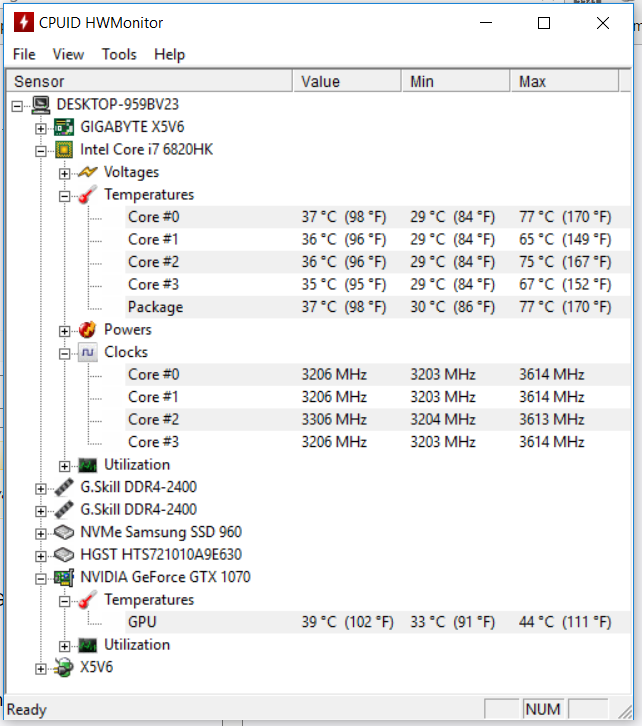Click the GPU Temperatures thermometer icon
The width and height of the screenshot is (642, 726).
pyautogui.click(x=87, y=600)
